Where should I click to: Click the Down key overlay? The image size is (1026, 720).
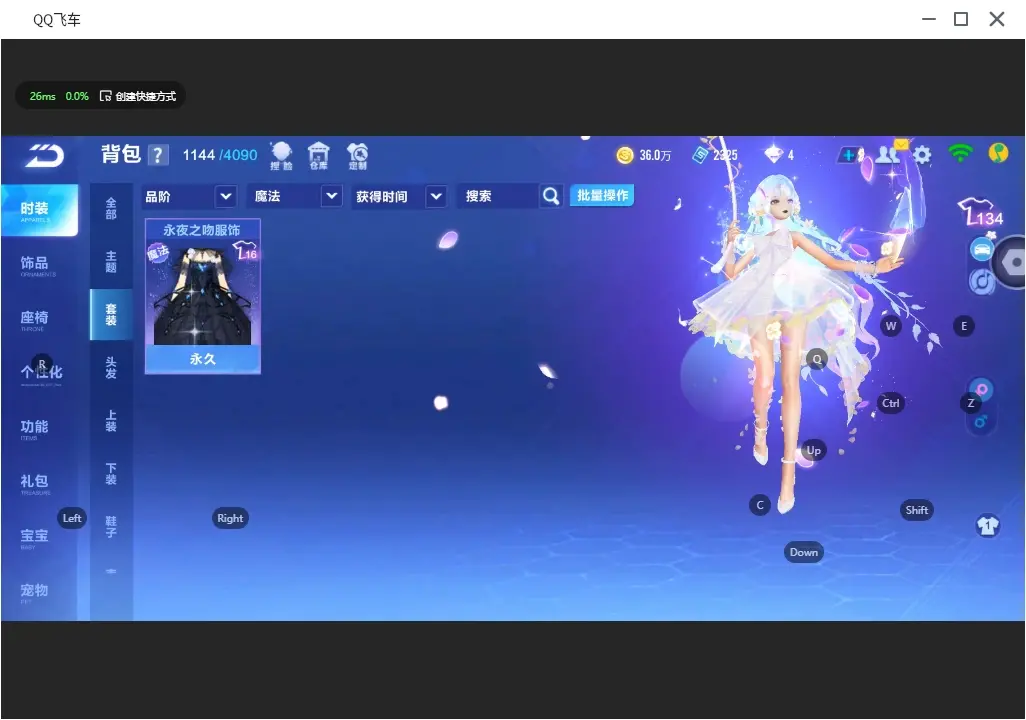click(x=804, y=552)
